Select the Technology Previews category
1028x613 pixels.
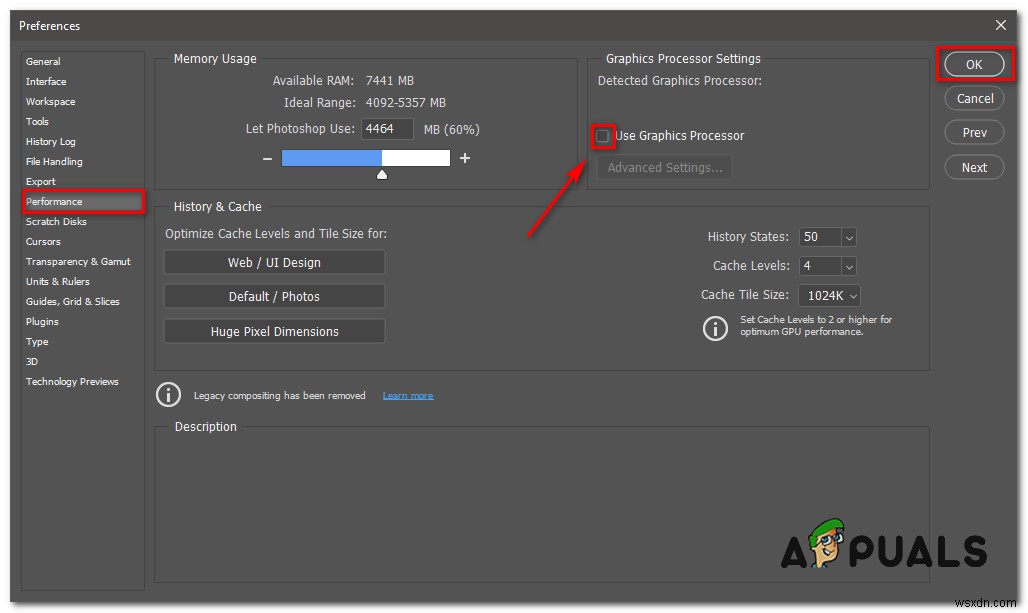[x=72, y=381]
